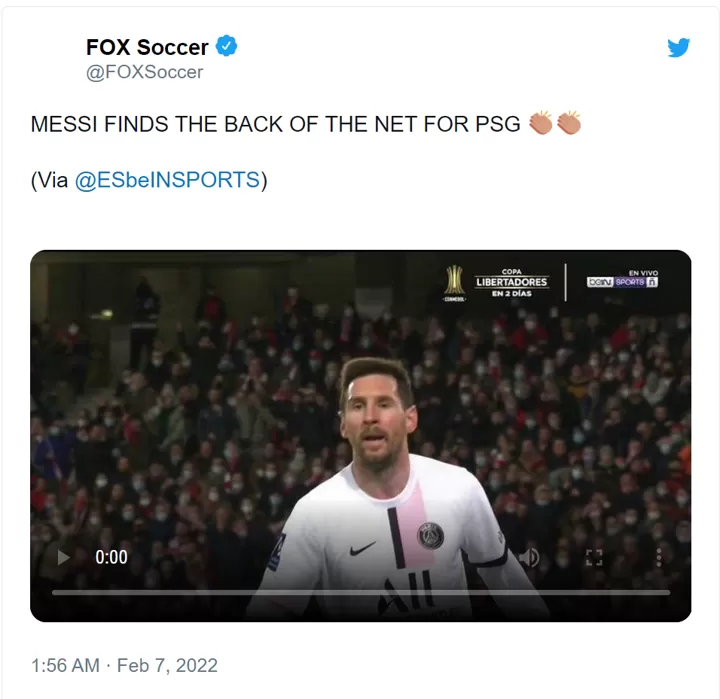Click the Copa Libertadores logo overlay

[454, 281]
